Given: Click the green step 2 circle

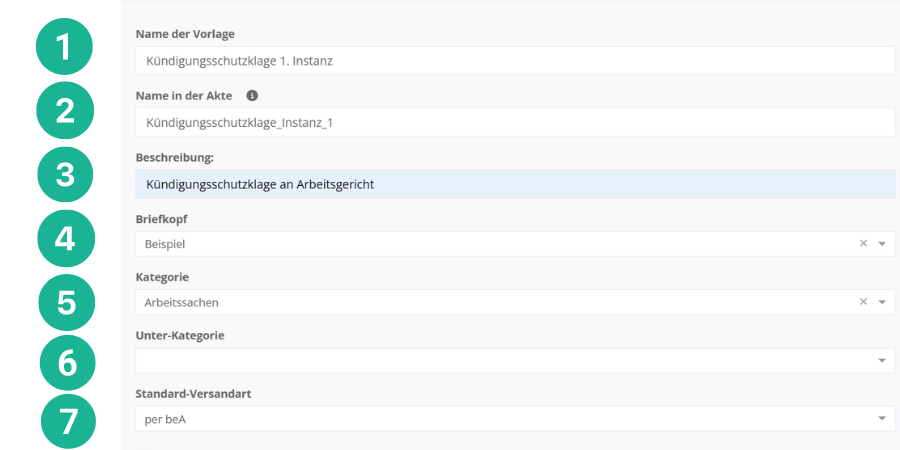Looking at the screenshot, I should tap(65, 110).
